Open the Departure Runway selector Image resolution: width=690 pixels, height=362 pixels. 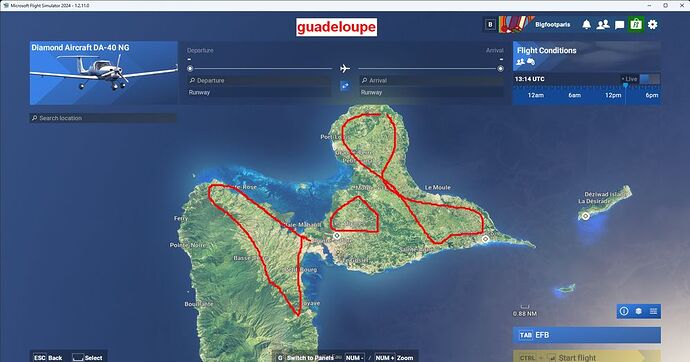(x=259, y=92)
